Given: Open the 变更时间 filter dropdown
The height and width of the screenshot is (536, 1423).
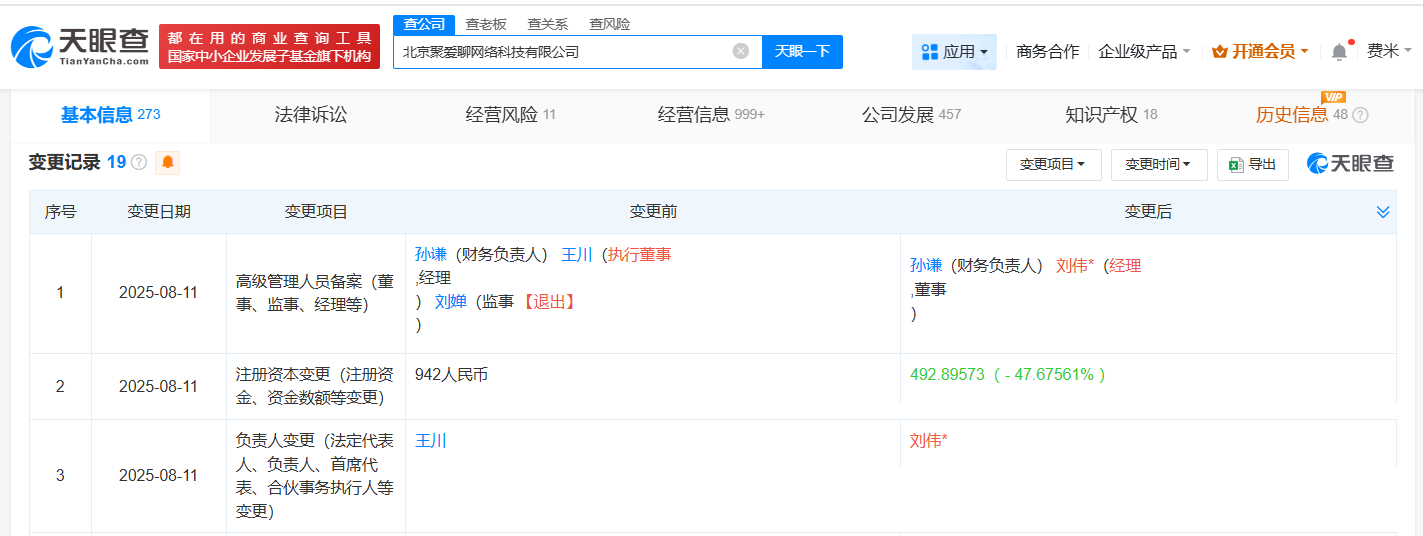Looking at the screenshot, I should 1158,164.
